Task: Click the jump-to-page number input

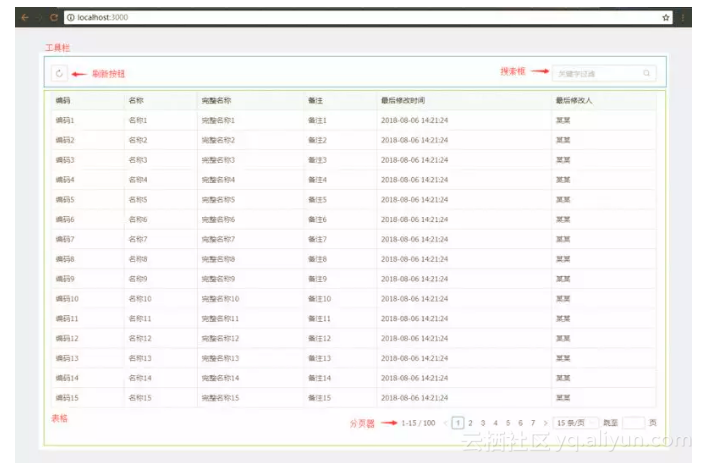Action: (634, 423)
